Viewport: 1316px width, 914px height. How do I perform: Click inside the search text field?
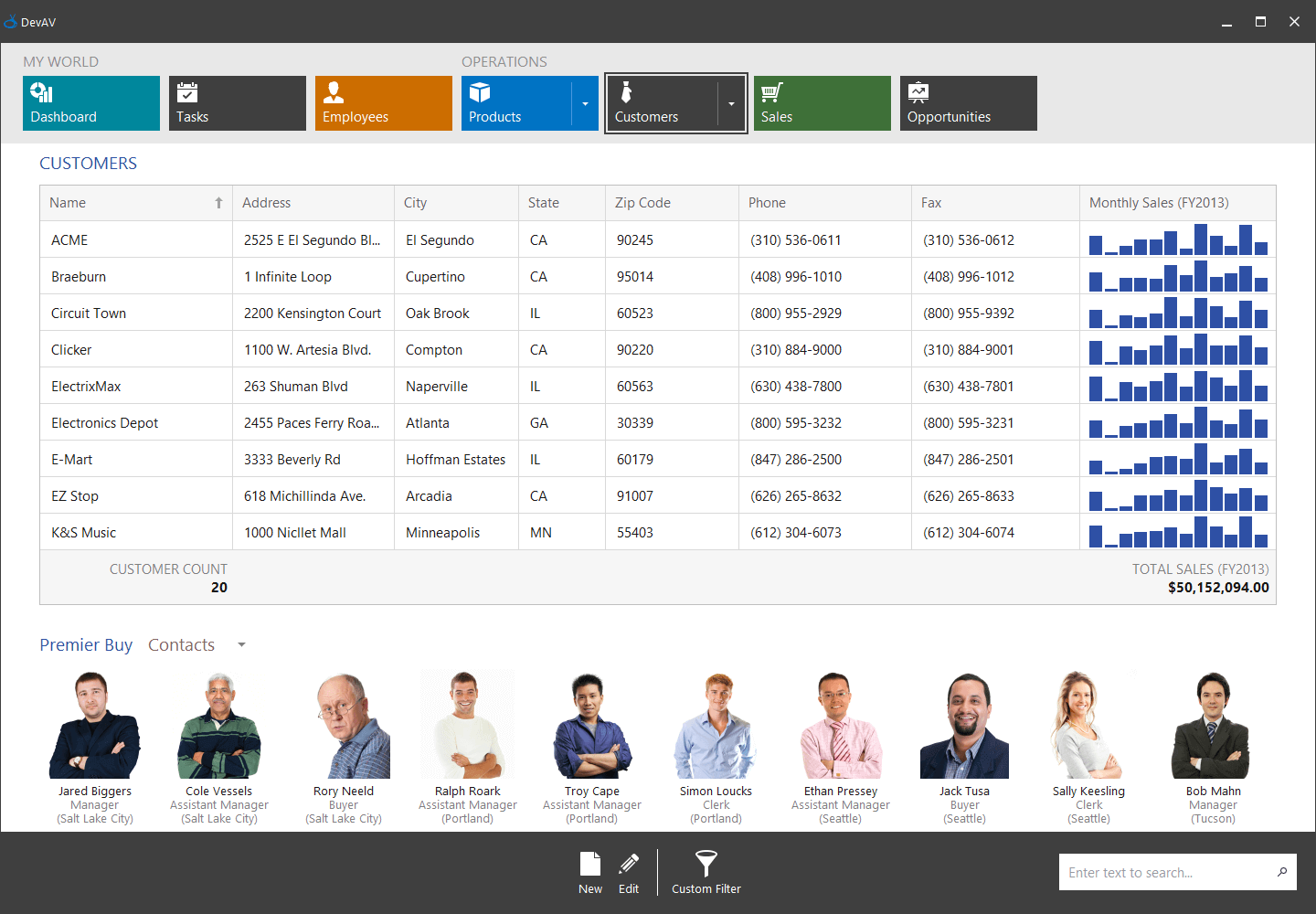click(1161, 872)
